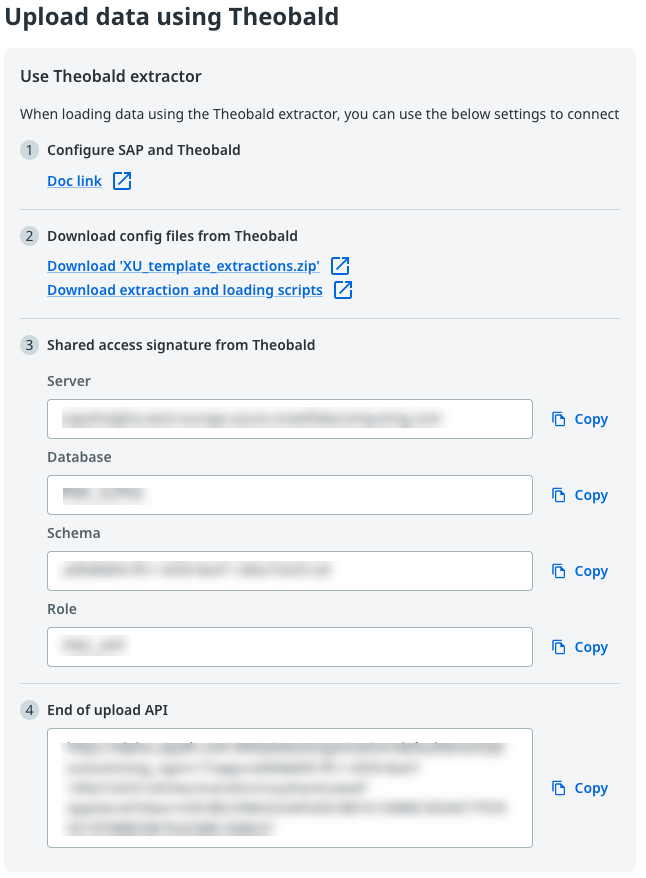
Task: Click inside the End of upload API box
Action: coord(290,788)
